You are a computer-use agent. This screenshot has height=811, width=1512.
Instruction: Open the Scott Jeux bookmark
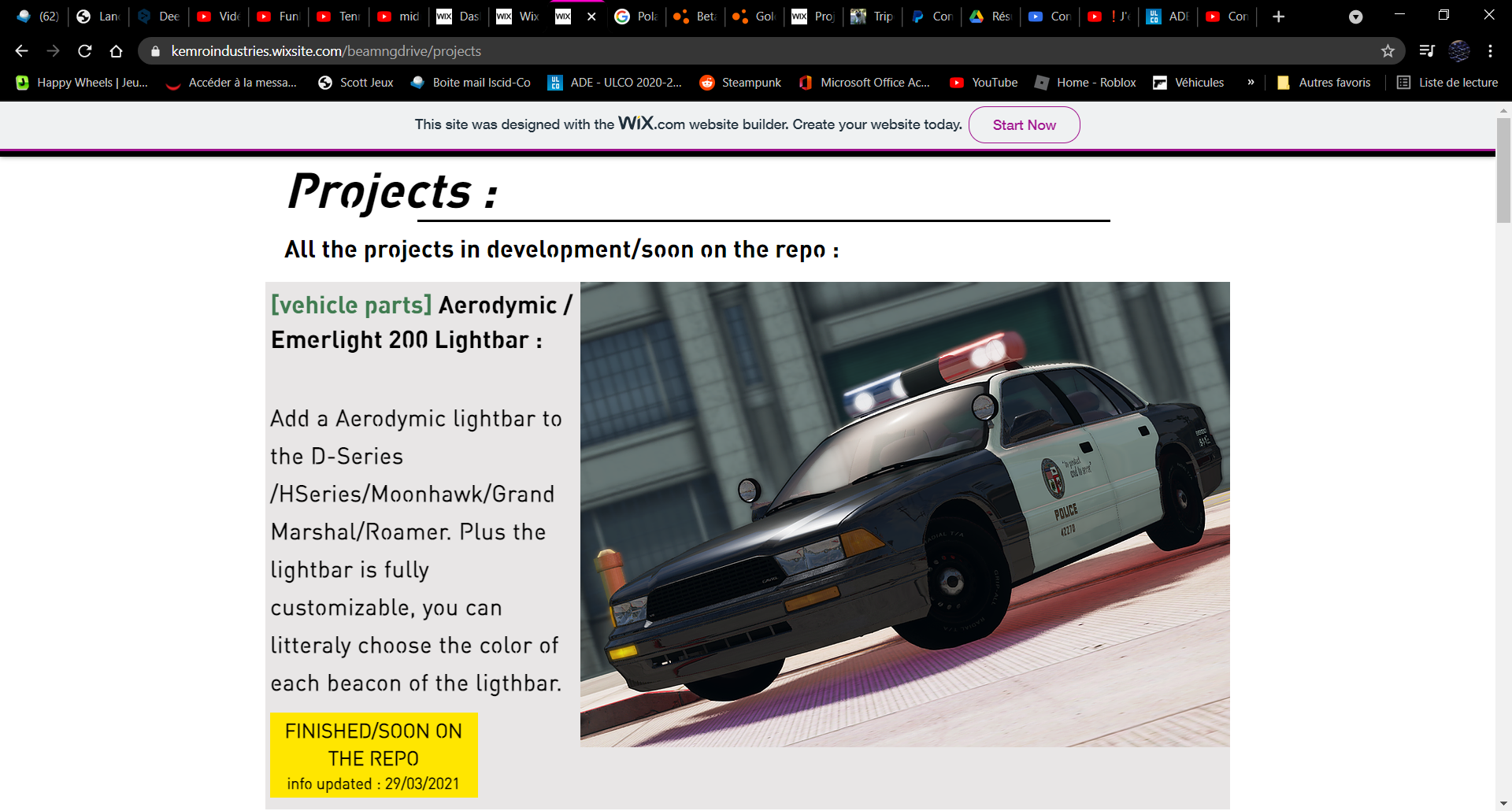pyautogui.click(x=356, y=83)
